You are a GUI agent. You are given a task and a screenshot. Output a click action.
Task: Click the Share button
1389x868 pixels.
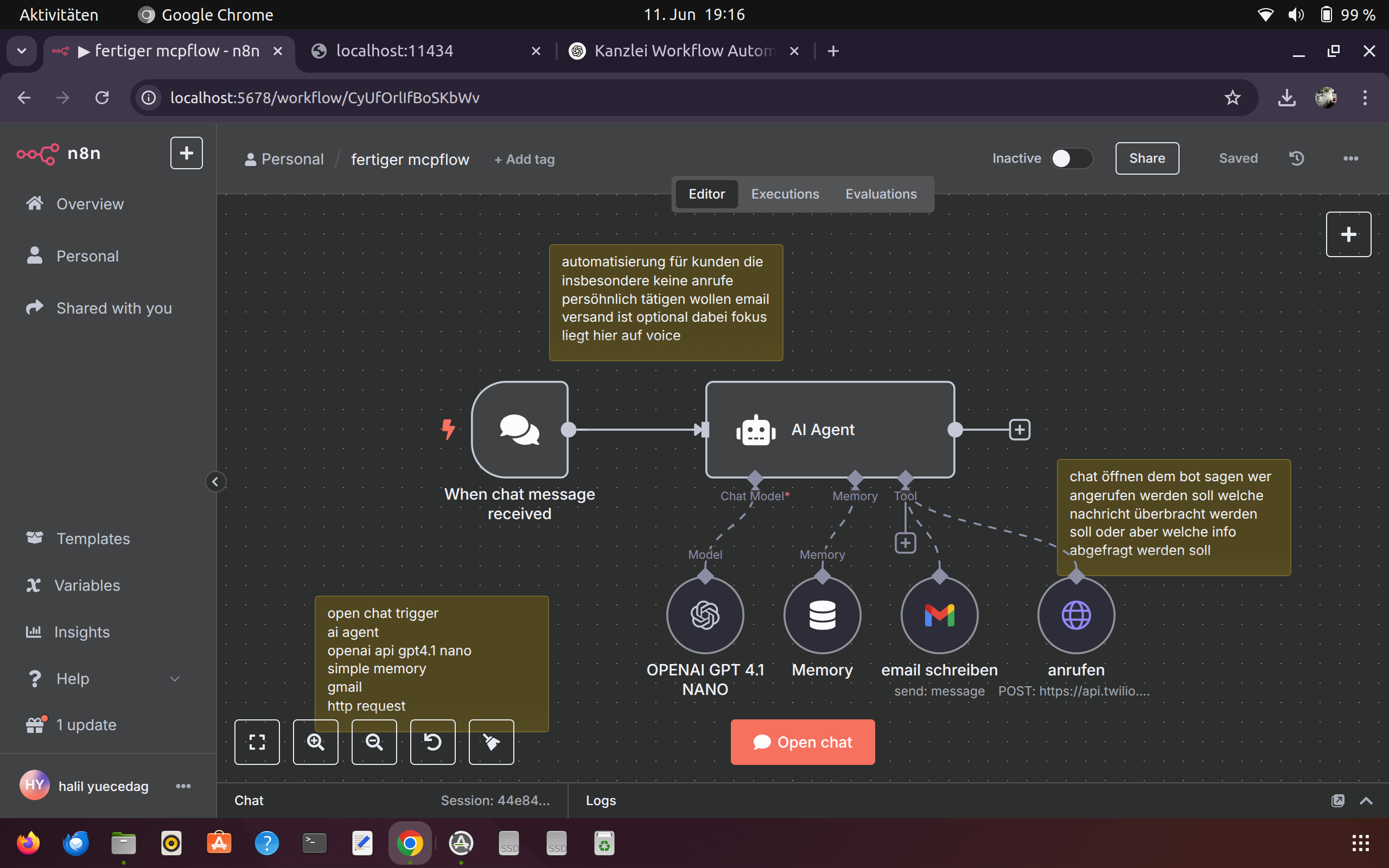1146,158
